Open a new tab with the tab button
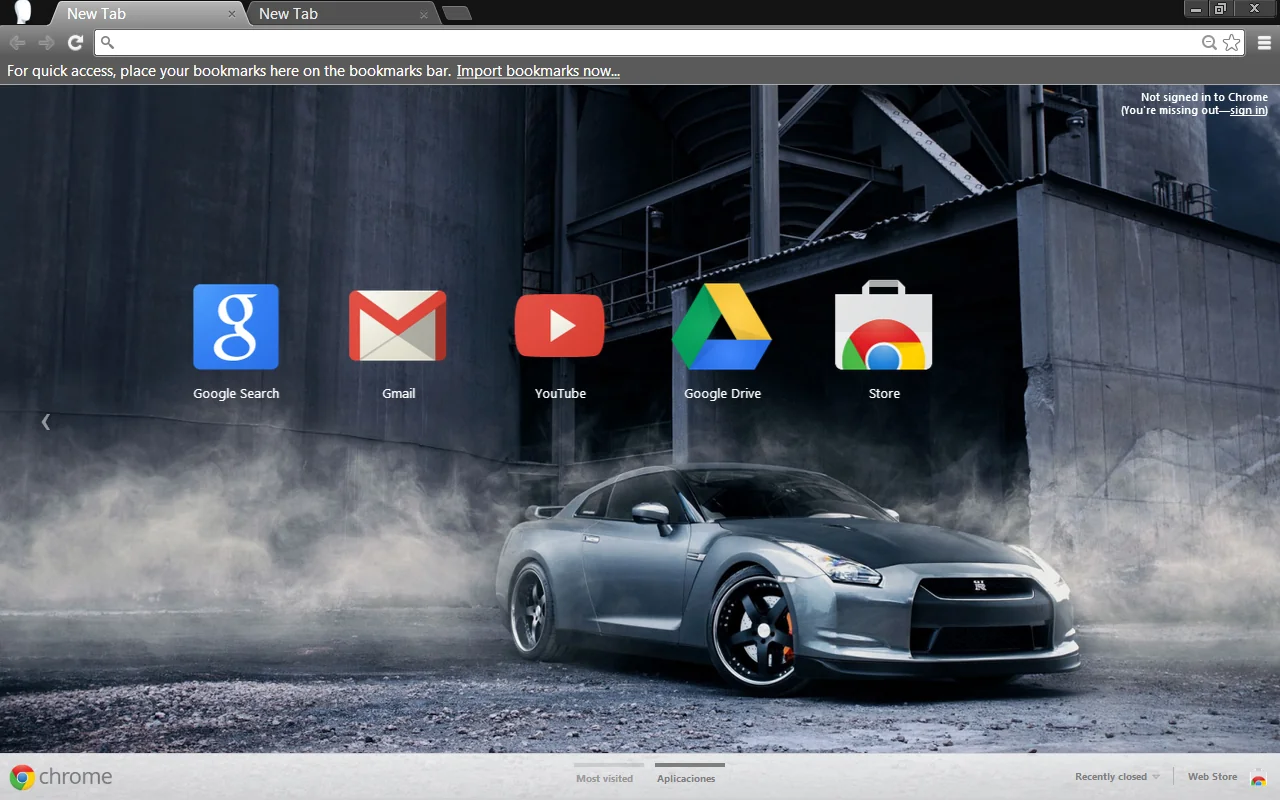 point(456,13)
